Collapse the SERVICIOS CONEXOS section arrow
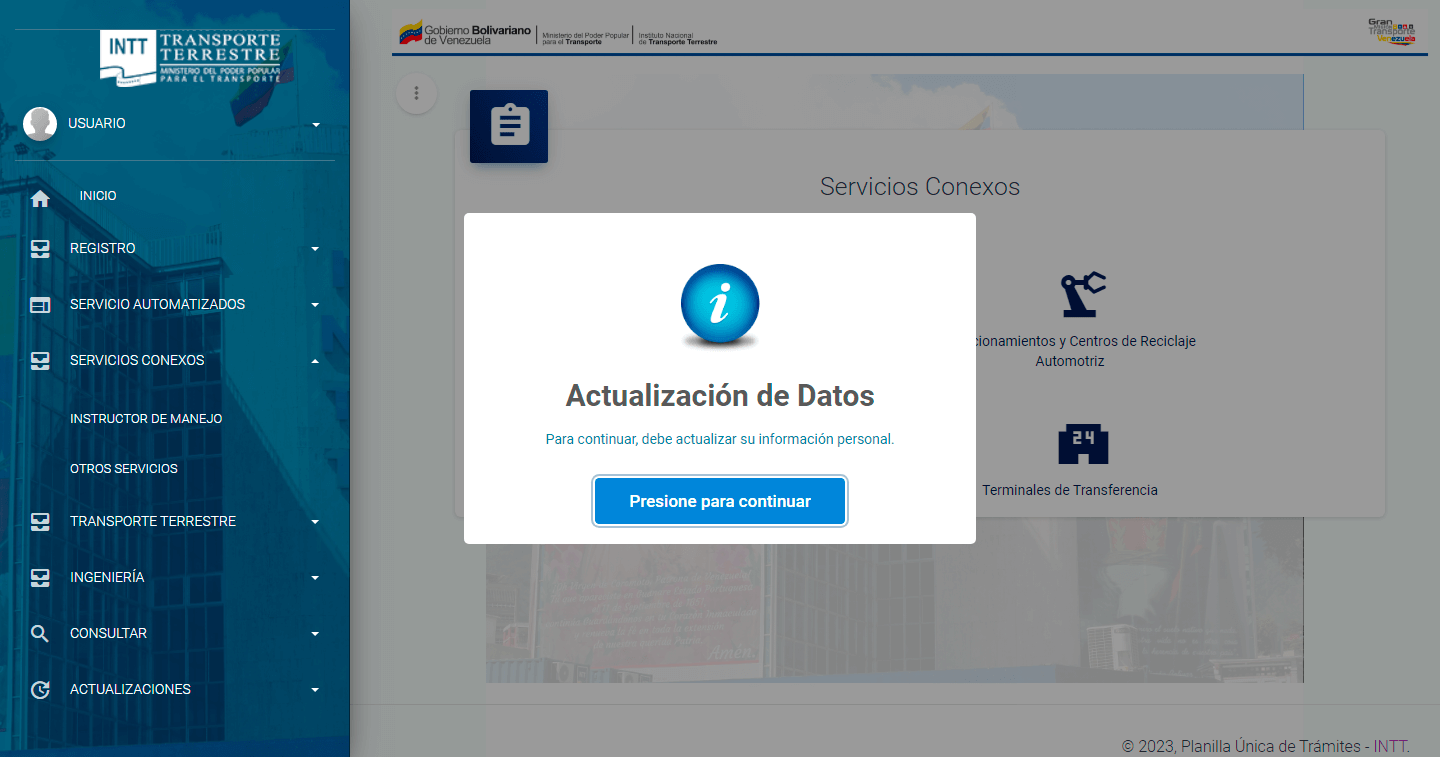This screenshot has height=757, width=1440. point(316,361)
